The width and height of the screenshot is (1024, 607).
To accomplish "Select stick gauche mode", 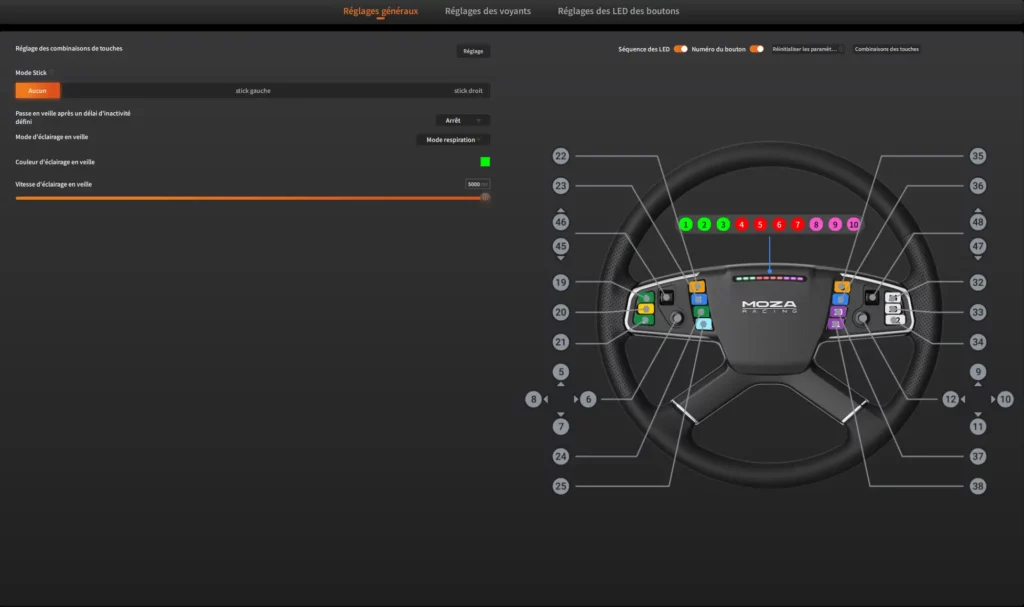I will click(x=253, y=91).
